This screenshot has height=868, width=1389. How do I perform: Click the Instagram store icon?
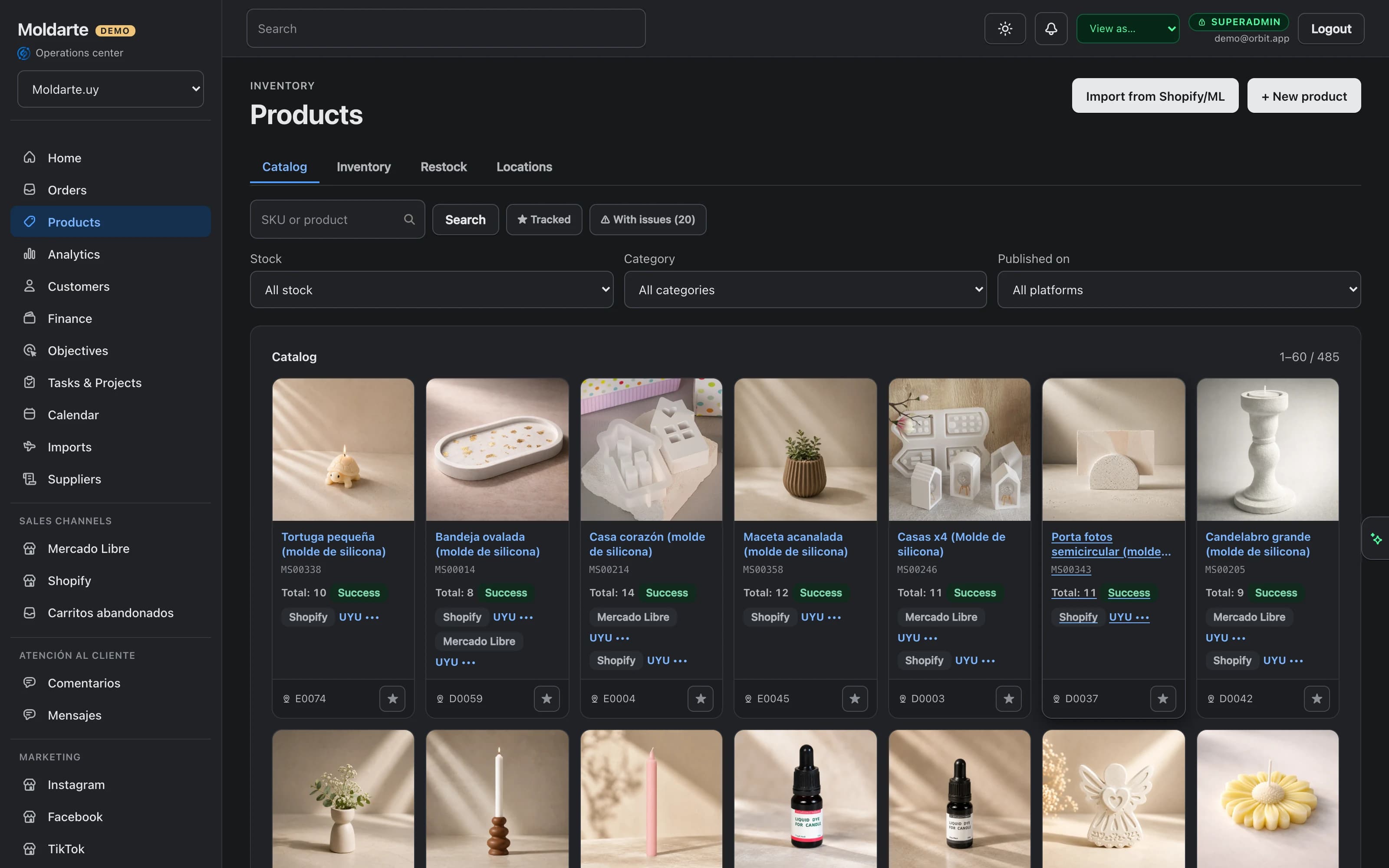point(30,784)
